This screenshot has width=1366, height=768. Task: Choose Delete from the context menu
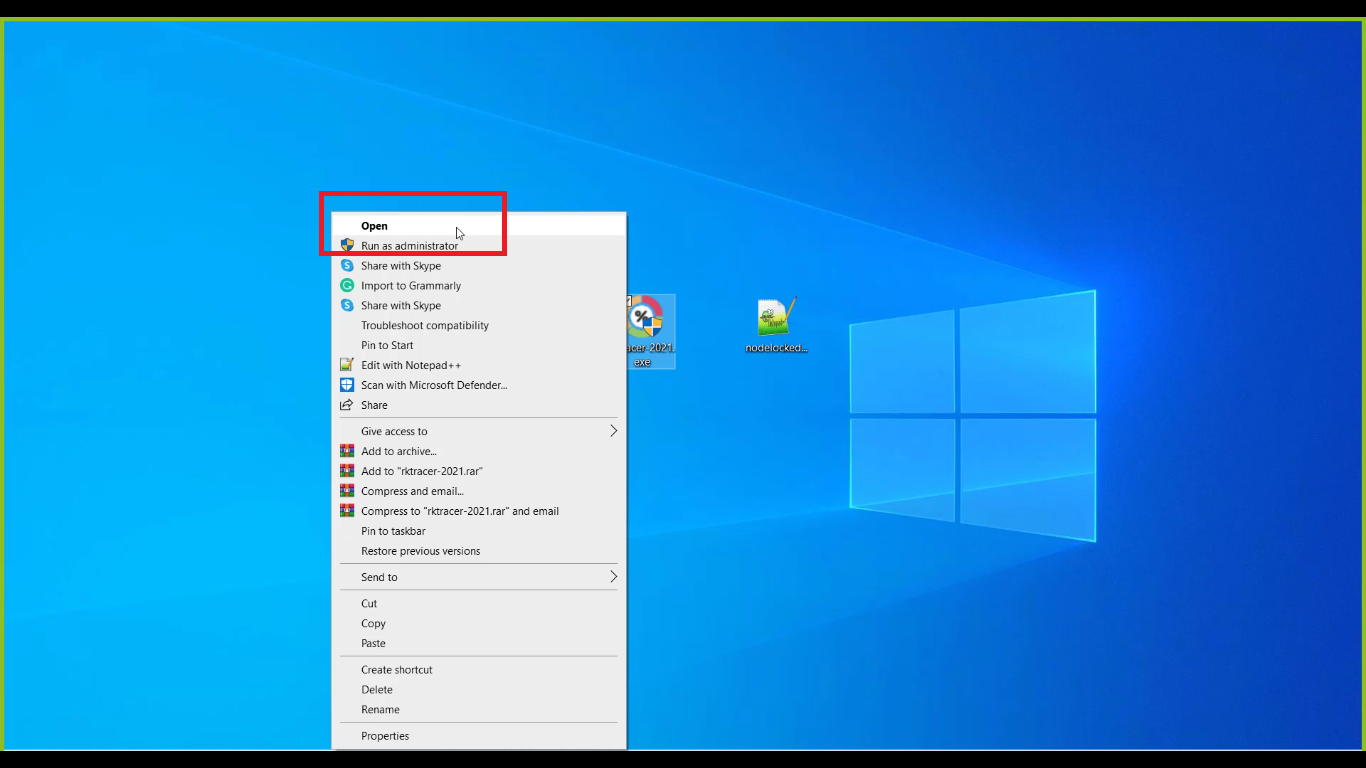[479, 690]
